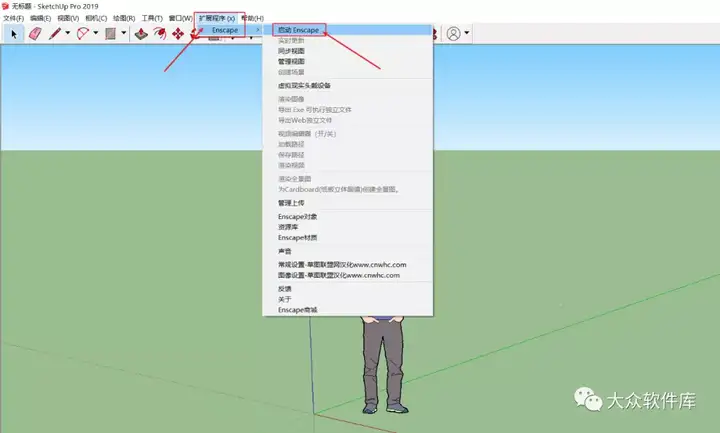Open the 帮助(H) menu

(253, 18)
